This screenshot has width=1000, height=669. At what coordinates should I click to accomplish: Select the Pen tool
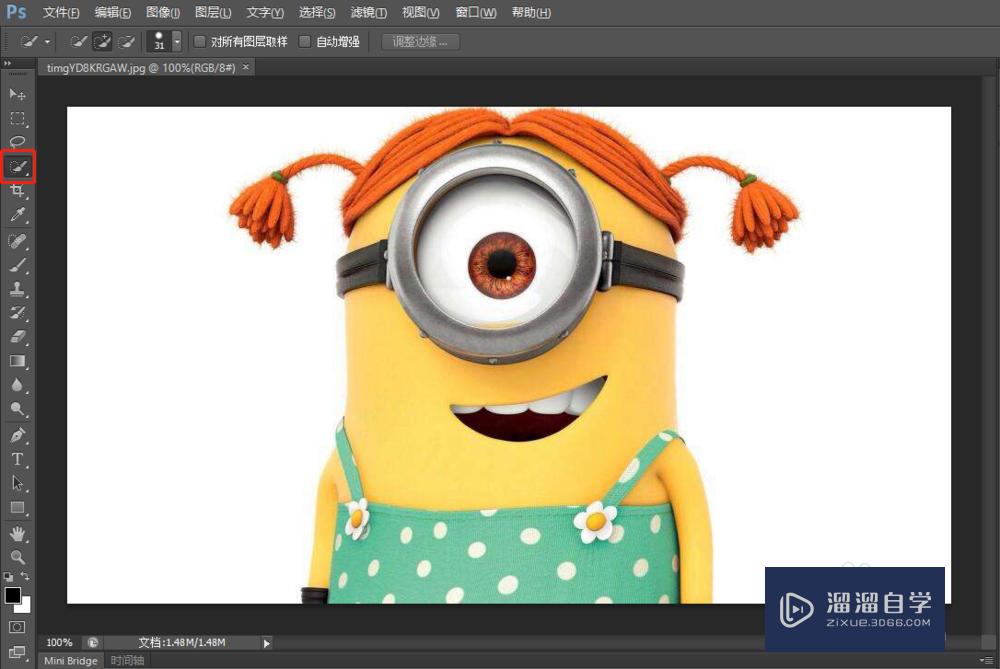click(x=18, y=435)
